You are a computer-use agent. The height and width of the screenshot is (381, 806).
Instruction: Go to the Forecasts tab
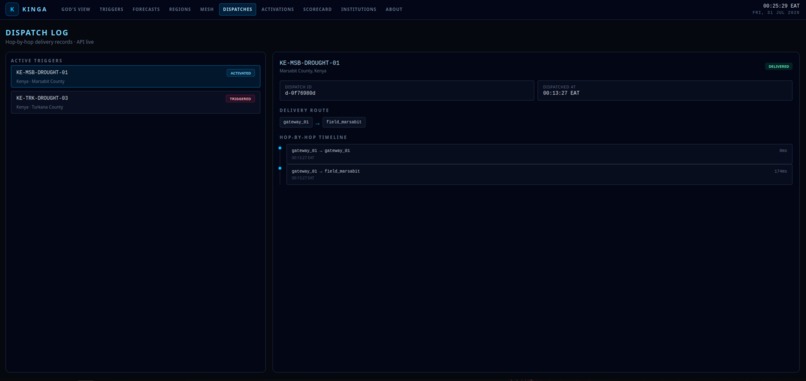(146, 9)
